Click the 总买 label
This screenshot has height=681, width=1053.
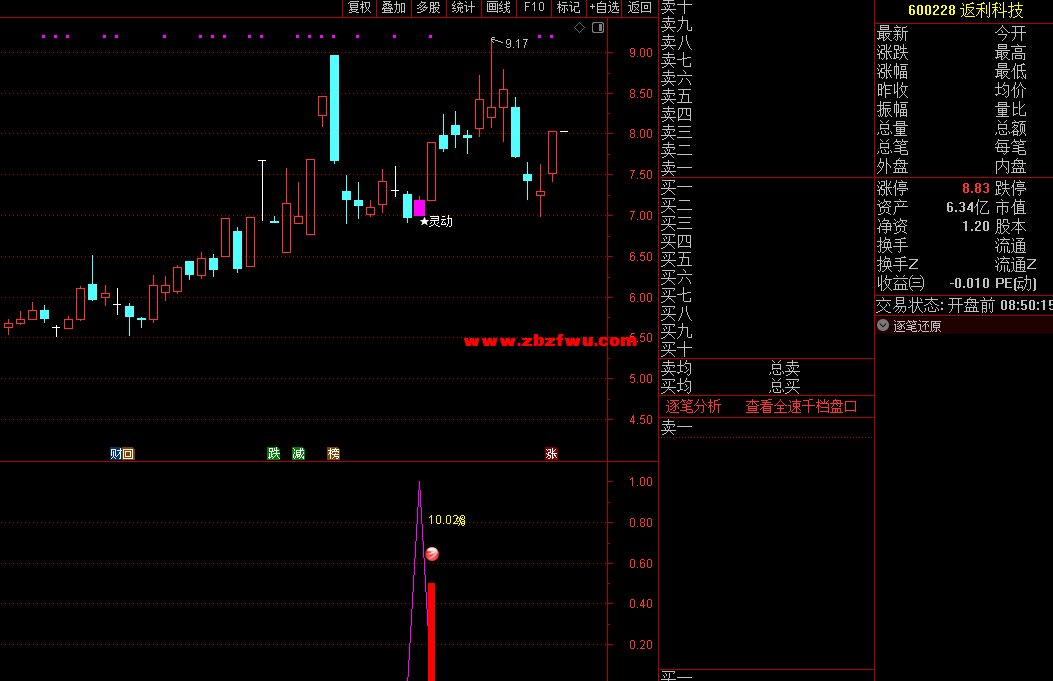[784, 386]
